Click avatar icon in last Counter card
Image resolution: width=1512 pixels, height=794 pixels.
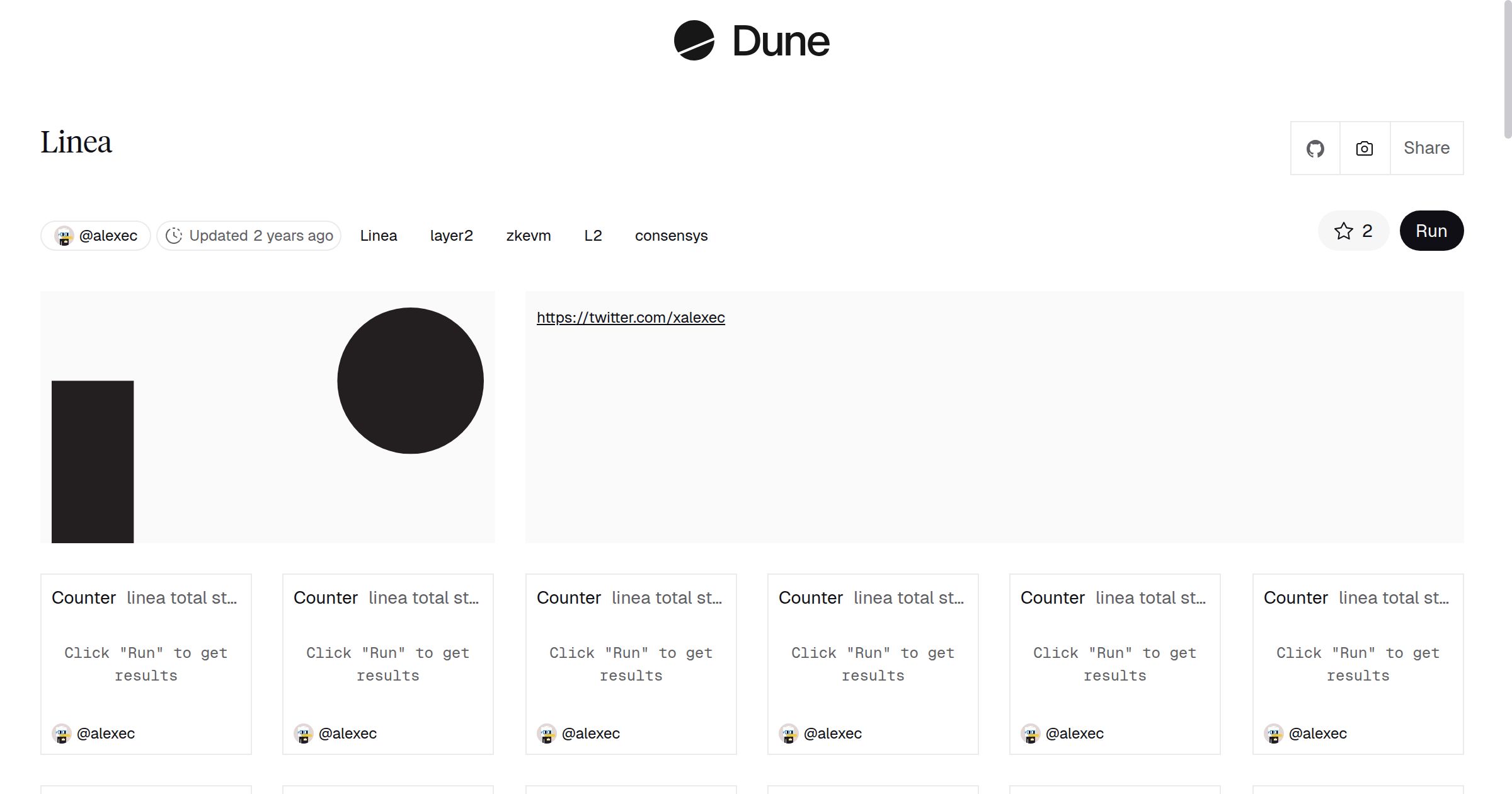coord(1273,734)
